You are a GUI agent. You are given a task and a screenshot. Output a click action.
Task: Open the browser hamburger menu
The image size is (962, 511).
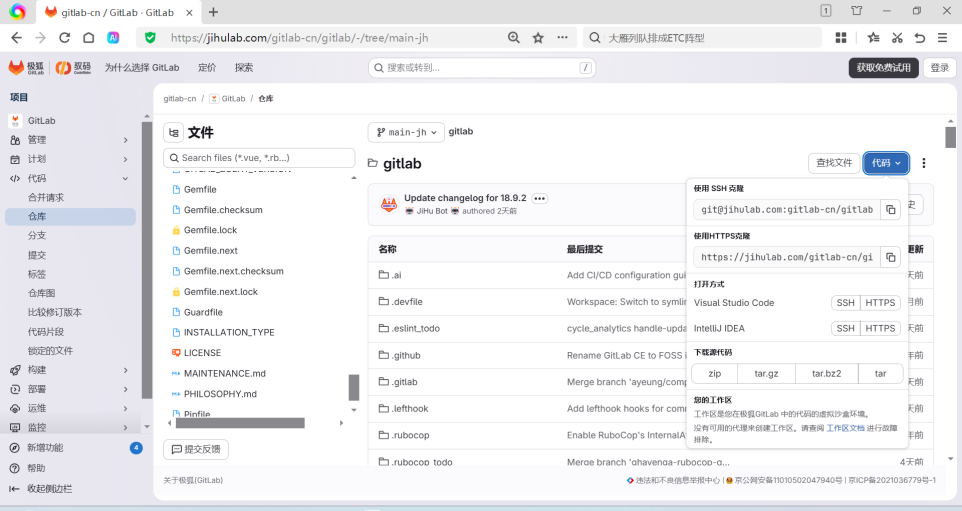pos(942,37)
